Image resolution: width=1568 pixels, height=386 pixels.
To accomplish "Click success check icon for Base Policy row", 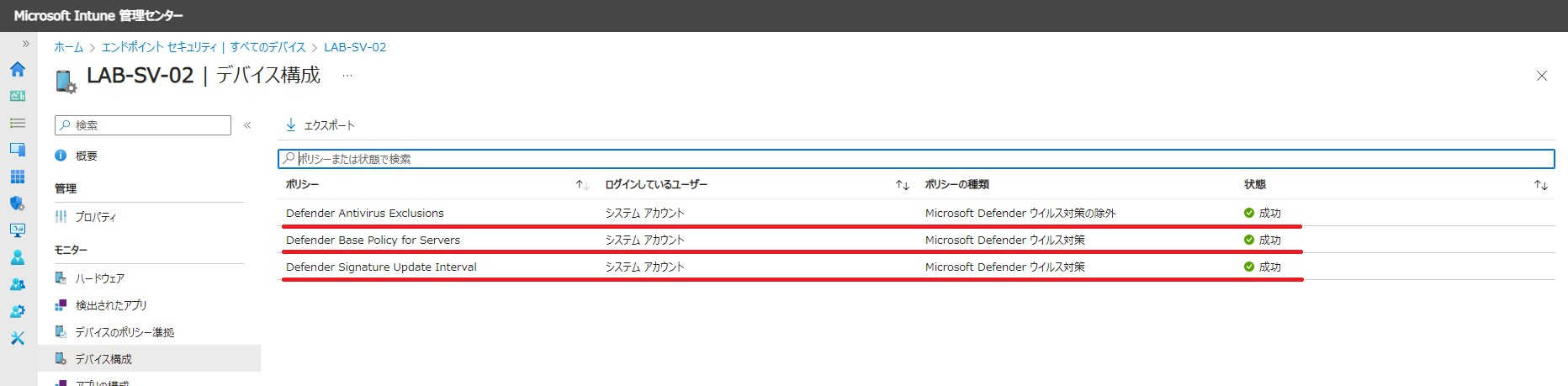I will (1249, 241).
